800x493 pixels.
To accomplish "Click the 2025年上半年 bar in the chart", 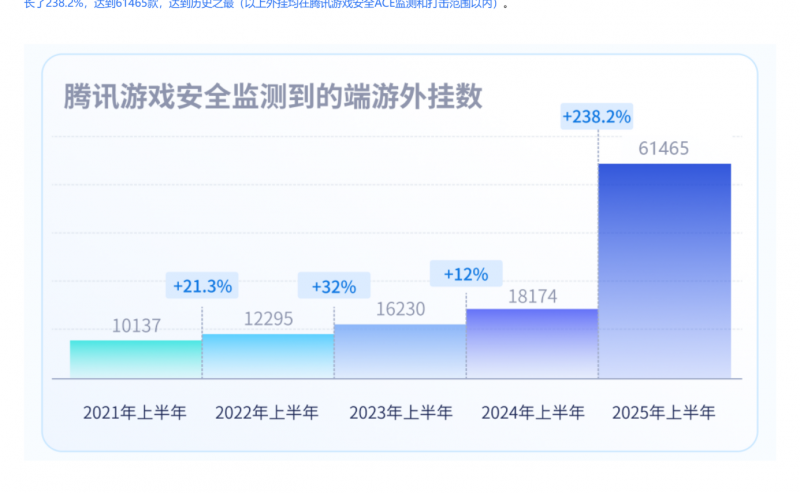I will 664,270.
